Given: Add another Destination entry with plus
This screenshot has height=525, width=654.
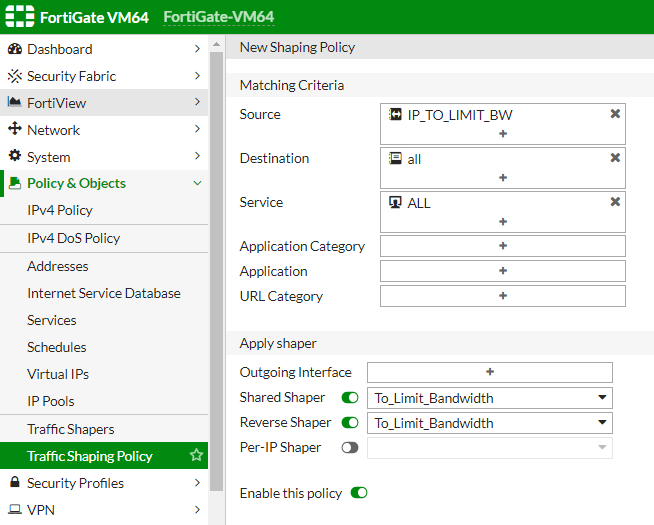Looking at the screenshot, I should point(503,178).
